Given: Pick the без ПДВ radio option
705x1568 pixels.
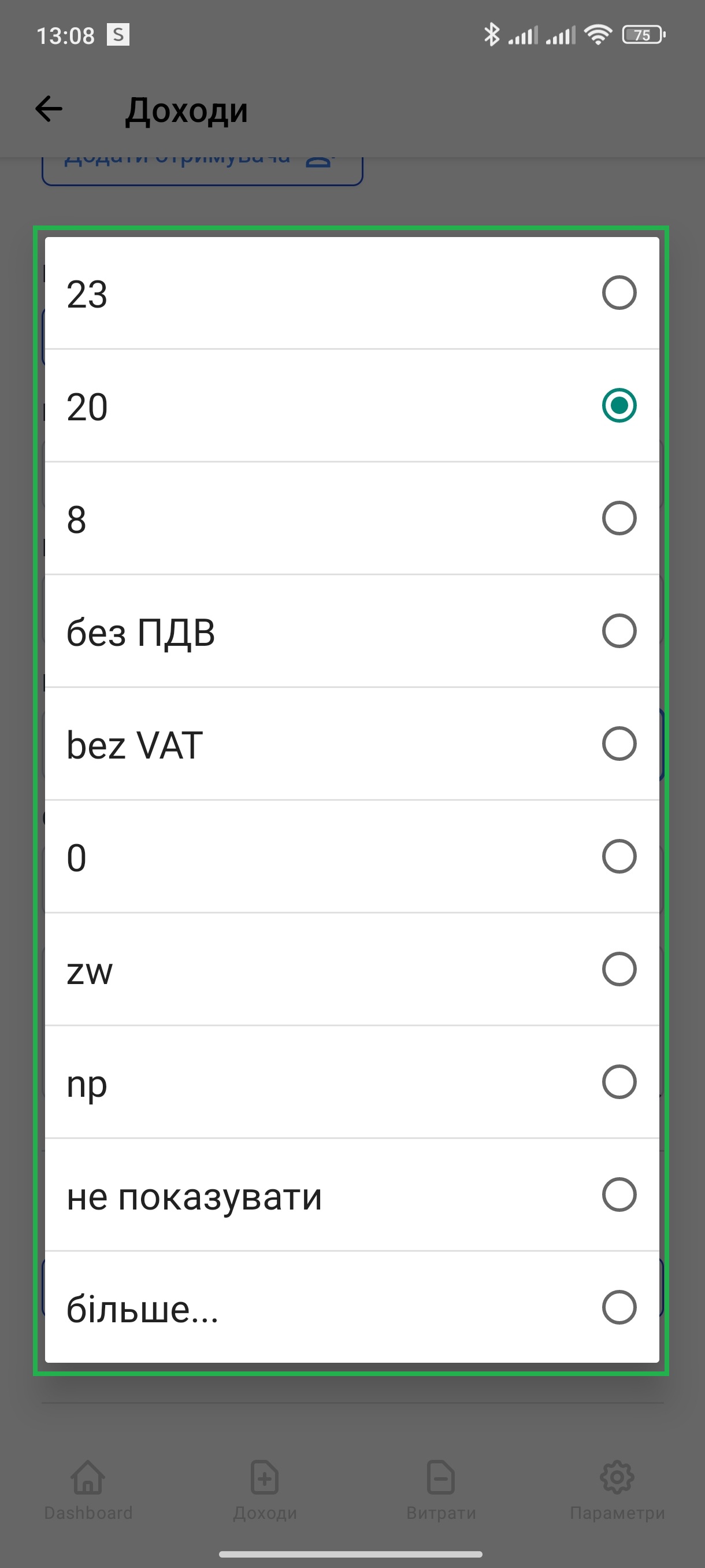Looking at the screenshot, I should click(x=619, y=631).
